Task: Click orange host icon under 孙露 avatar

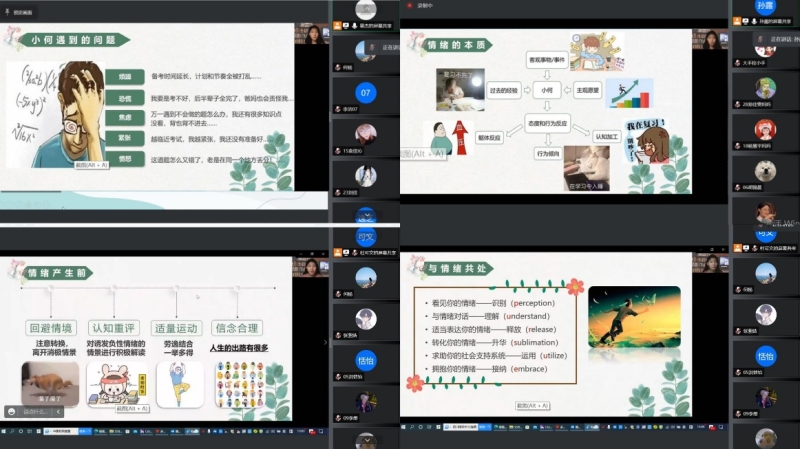Action: (x=737, y=21)
